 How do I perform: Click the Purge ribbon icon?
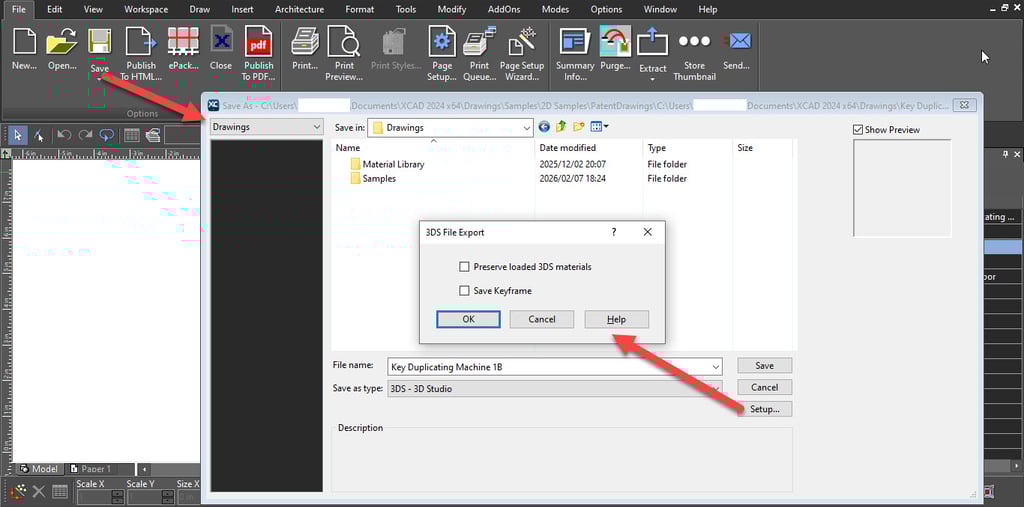click(x=615, y=42)
